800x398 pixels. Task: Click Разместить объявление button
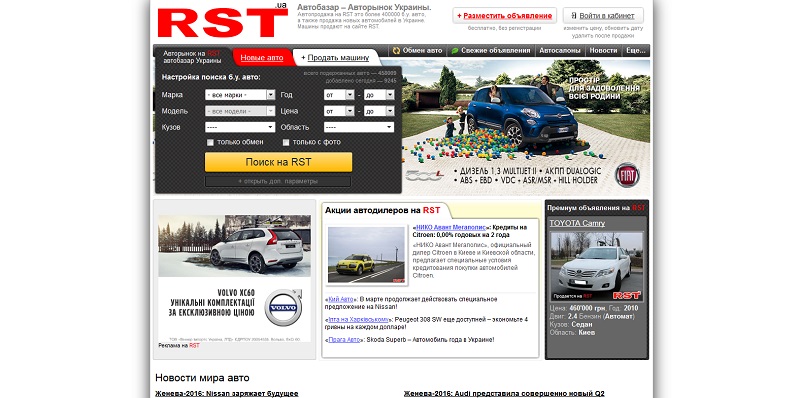(x=505, y=16)
